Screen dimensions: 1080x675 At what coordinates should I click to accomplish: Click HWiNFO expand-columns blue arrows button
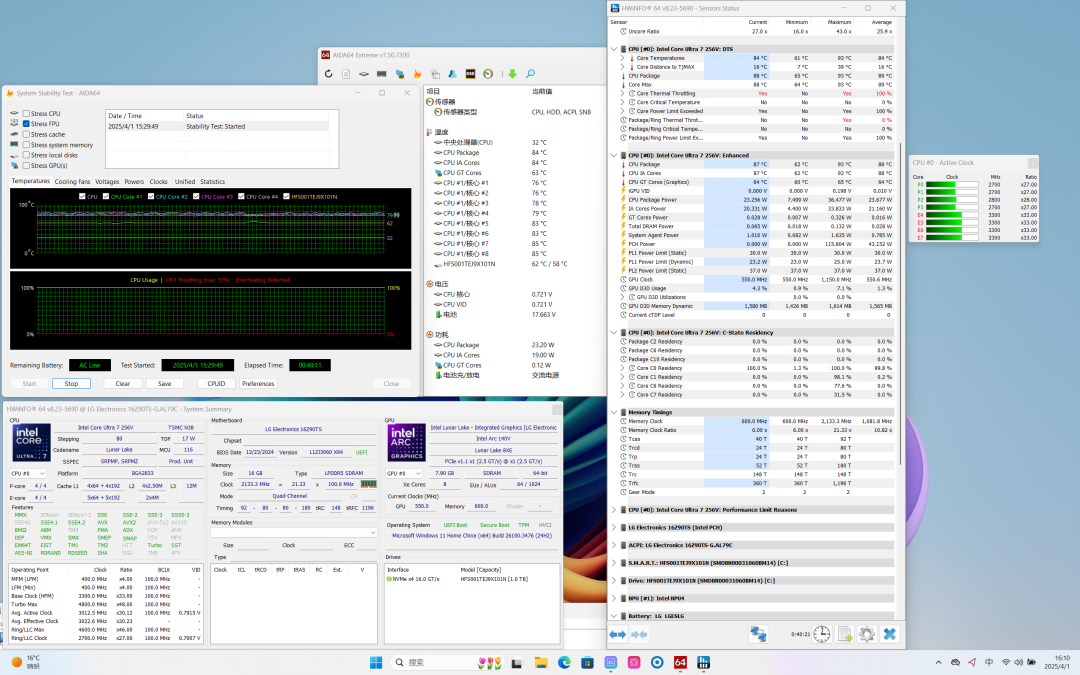pos(618,634)
